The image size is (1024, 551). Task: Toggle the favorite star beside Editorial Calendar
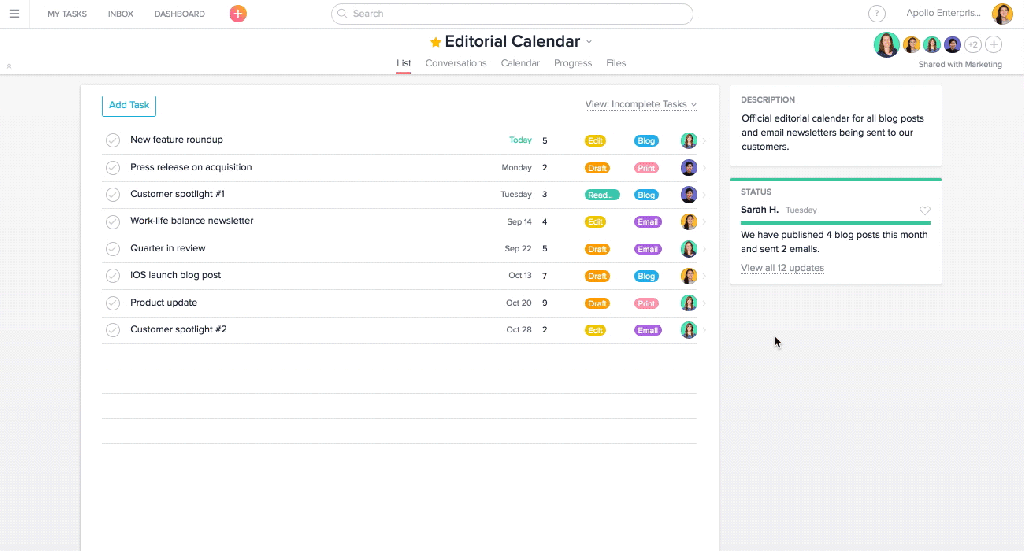coord(435,42)
